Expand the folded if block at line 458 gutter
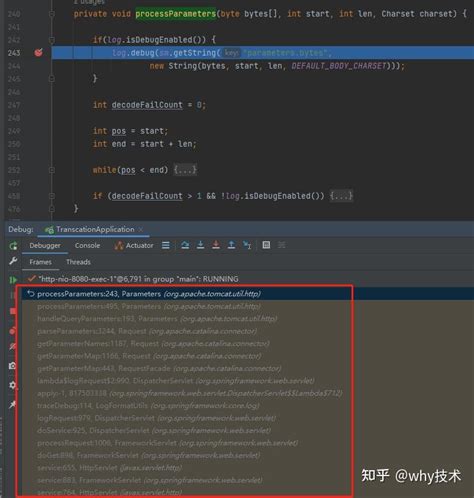 tap(52, 196)
